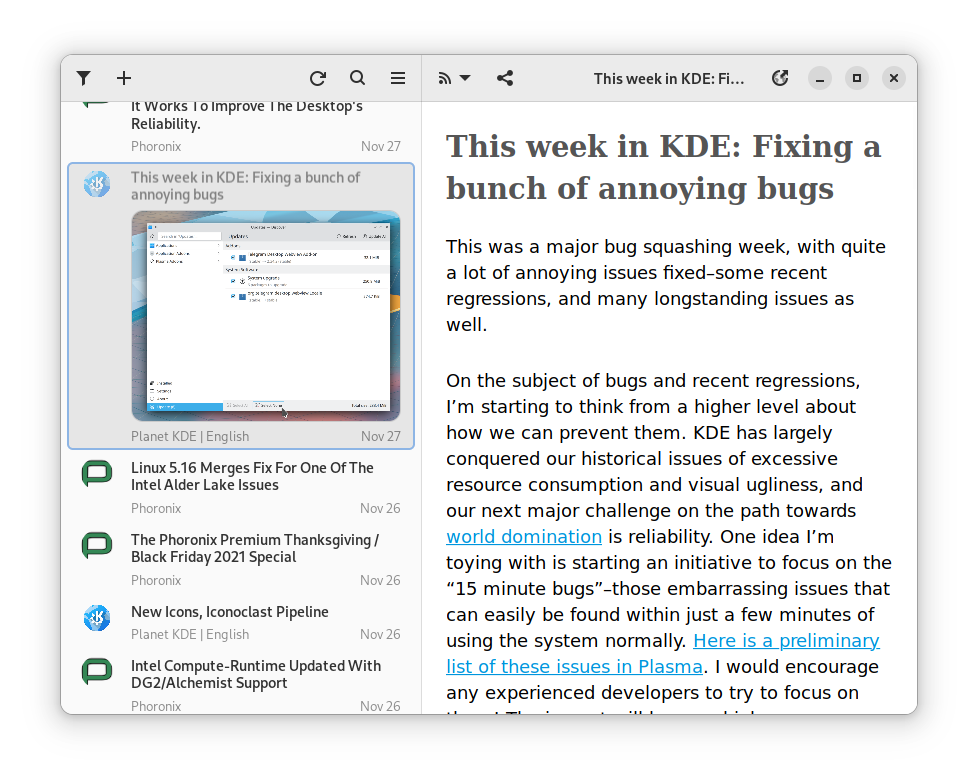Screen dimensions: 978x781
Task: Refresh all feeds
Action: point(318,78)
